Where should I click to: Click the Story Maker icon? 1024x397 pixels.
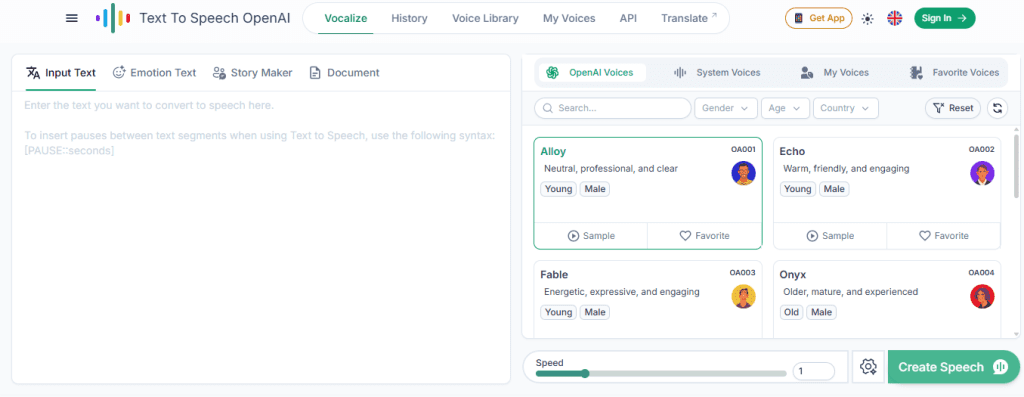tap(219, 72)
